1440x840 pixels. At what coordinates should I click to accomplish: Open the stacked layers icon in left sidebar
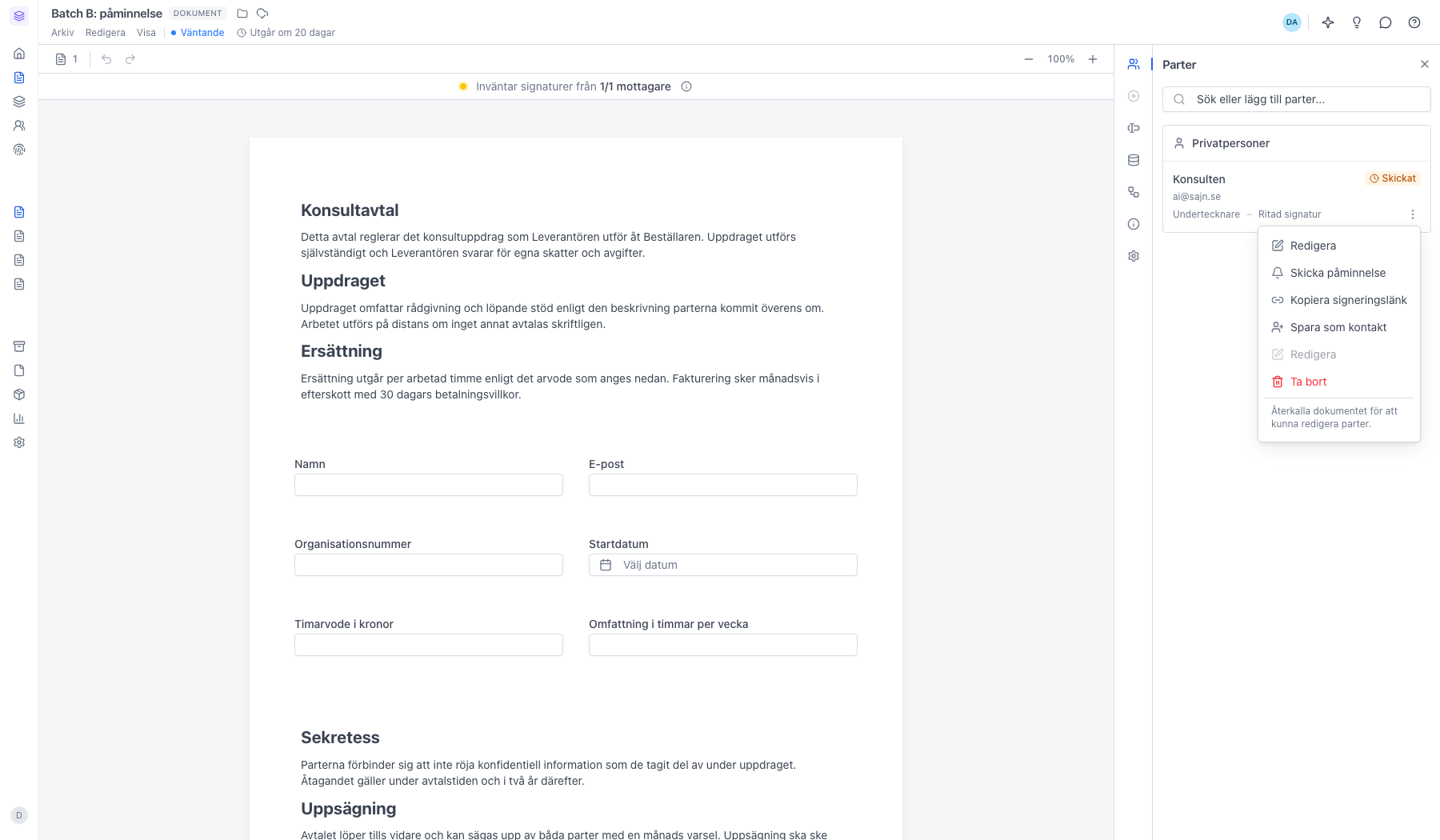point(19,102)
